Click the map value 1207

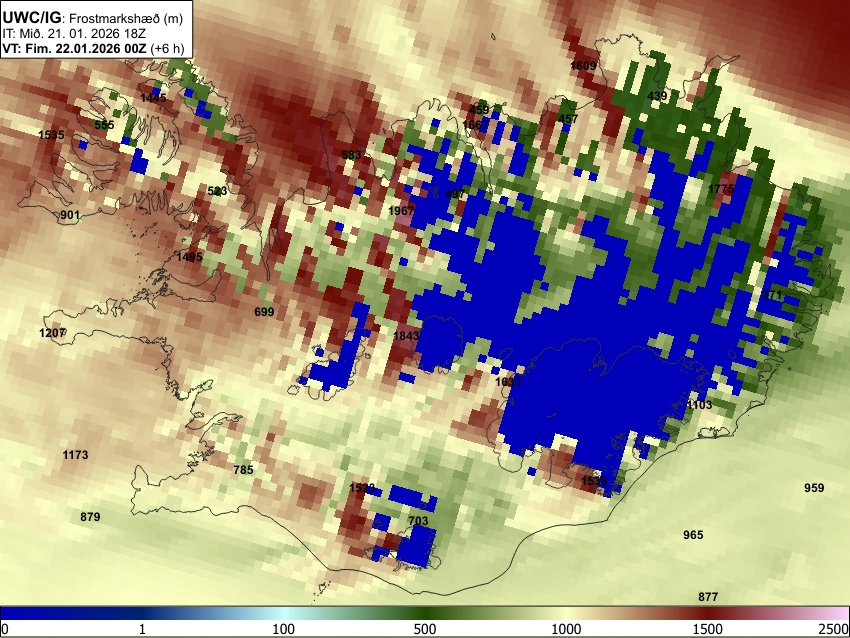(x=53, y=333)
